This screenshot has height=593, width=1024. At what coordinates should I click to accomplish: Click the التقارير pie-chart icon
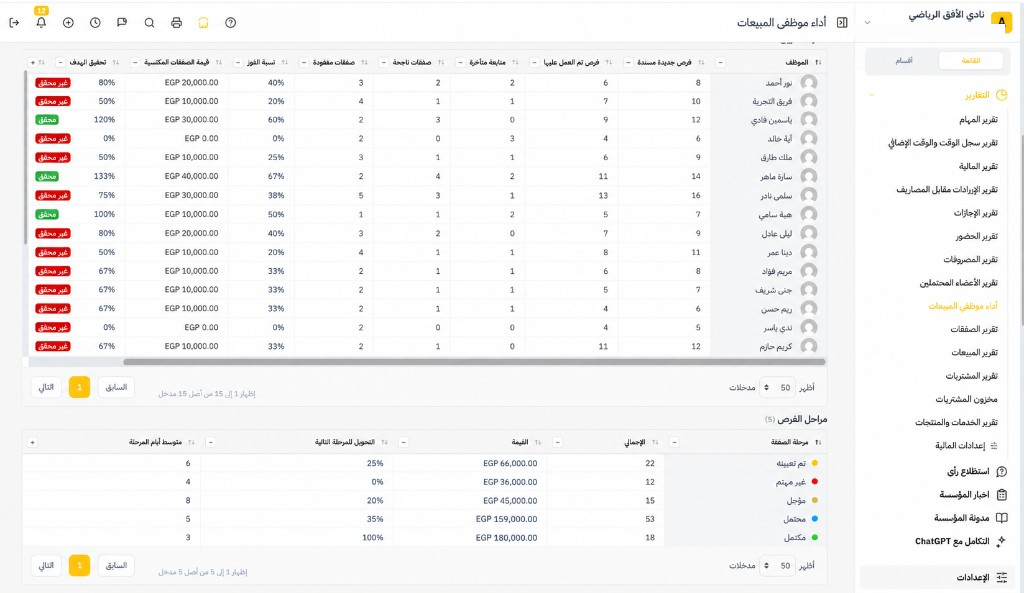coord(1001,95)
